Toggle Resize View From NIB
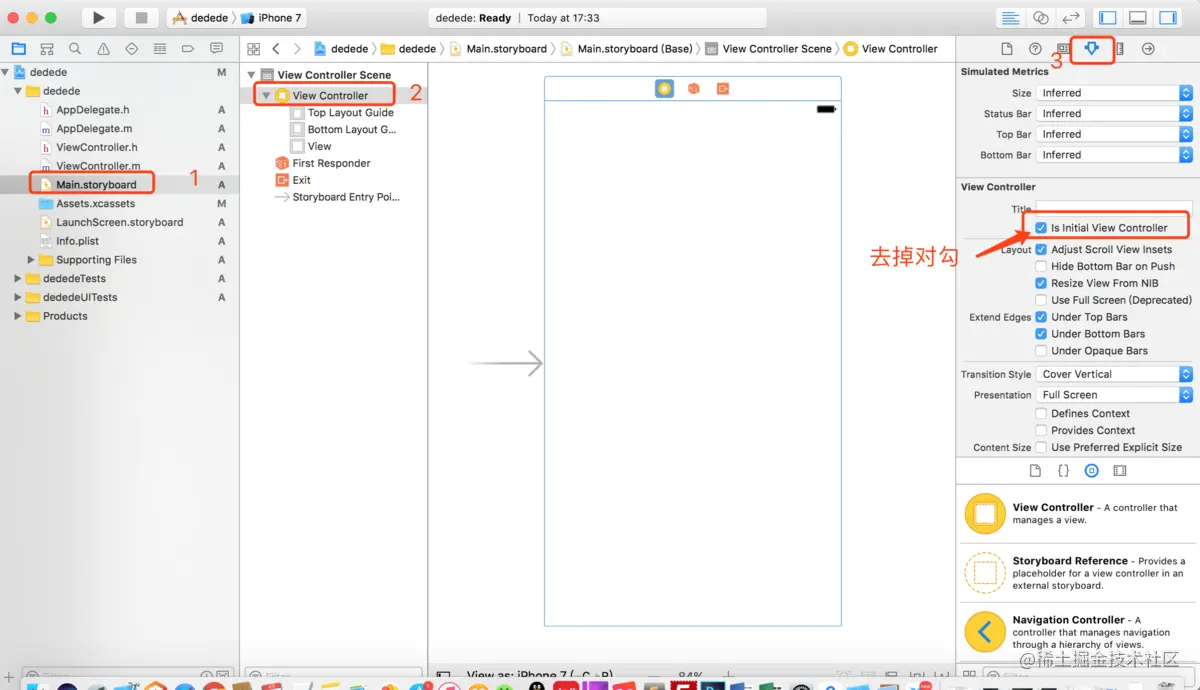Screen dimensions: 1200x690 [1042, 284]
